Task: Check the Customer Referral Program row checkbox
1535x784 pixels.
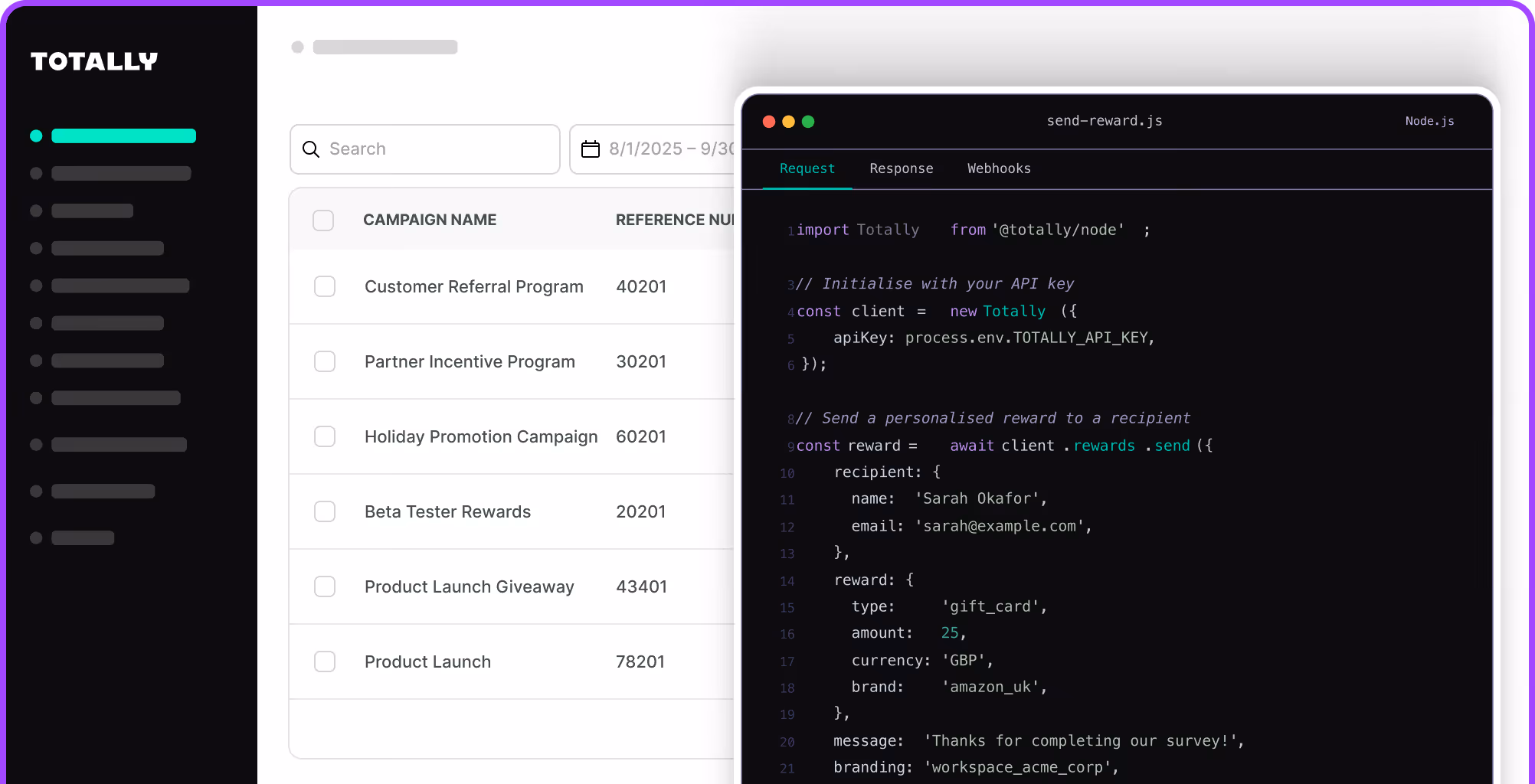Action: click(x=325, y=286)
